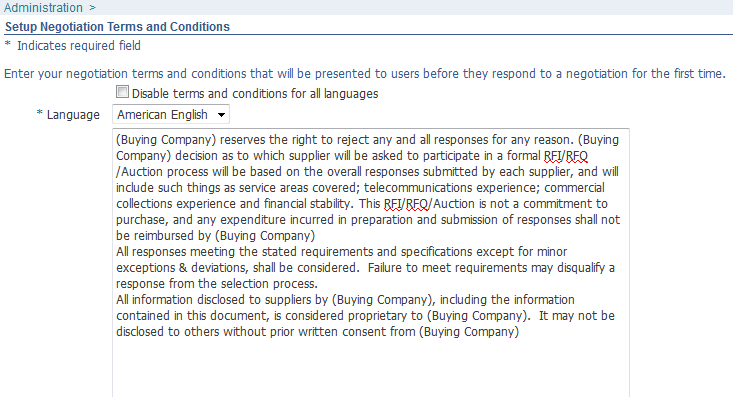
Task: Place cursor at 'All information disclosed' paragraph start
Action: [117, 300]
